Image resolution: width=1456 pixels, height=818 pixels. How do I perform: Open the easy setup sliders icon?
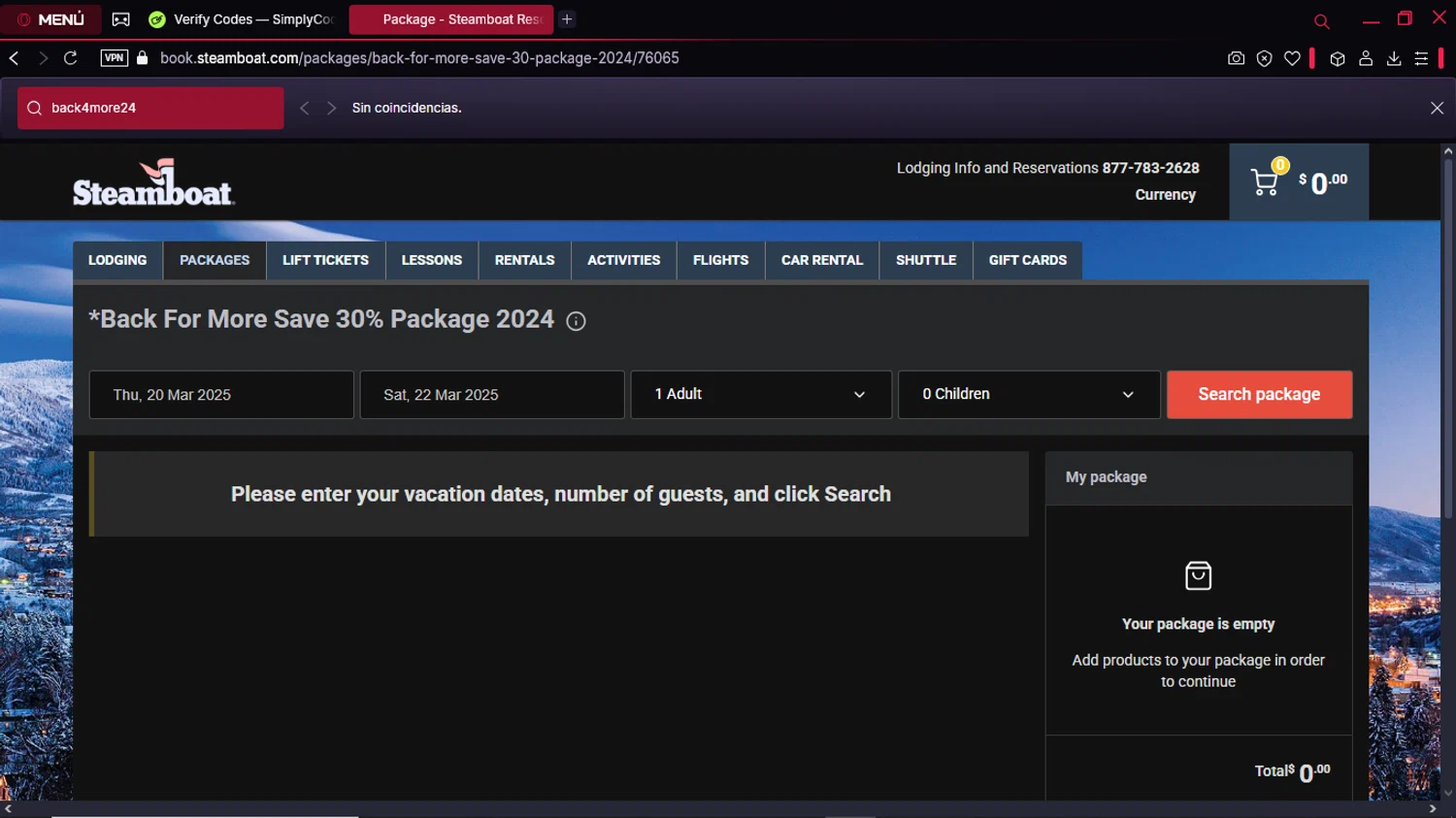tap(1421, 58)
